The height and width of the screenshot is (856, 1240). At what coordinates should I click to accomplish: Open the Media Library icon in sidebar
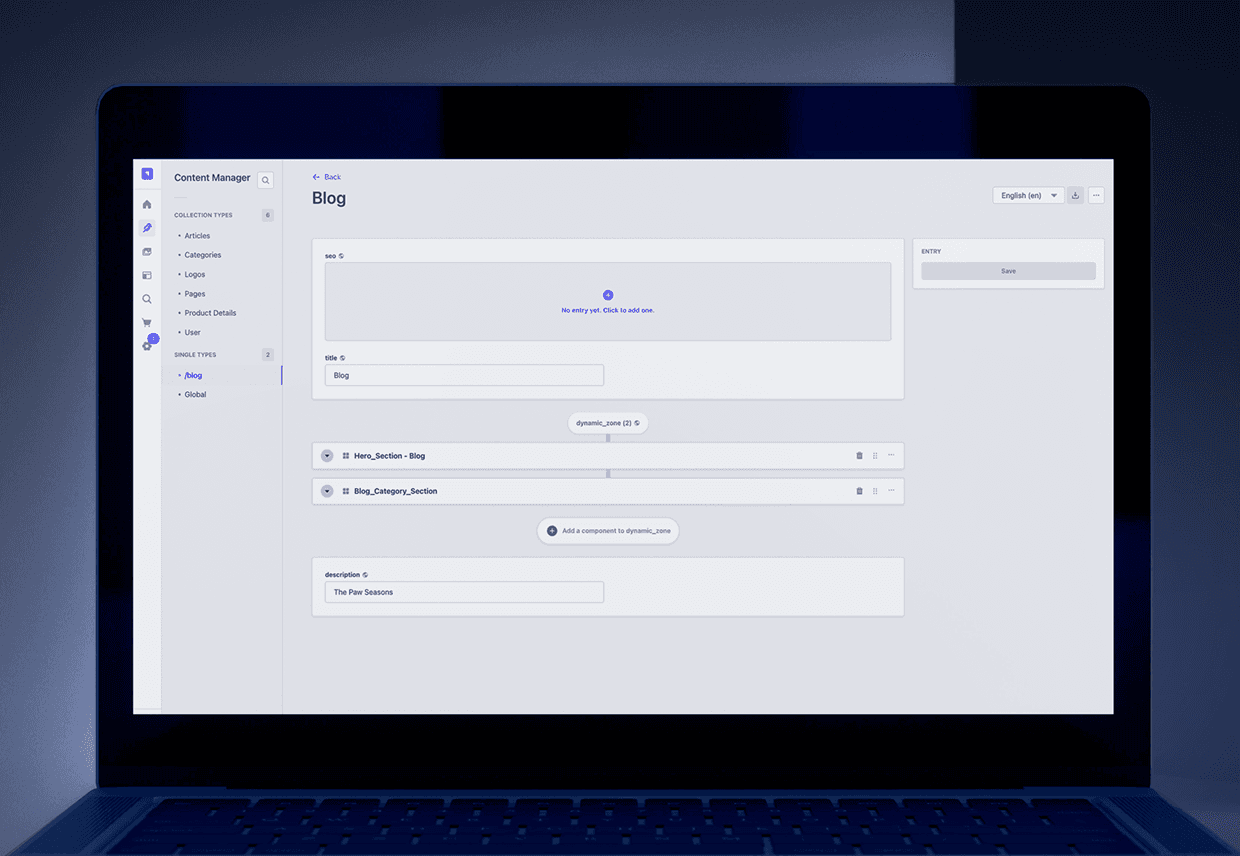pyautogui.click(x=147, y=252)
